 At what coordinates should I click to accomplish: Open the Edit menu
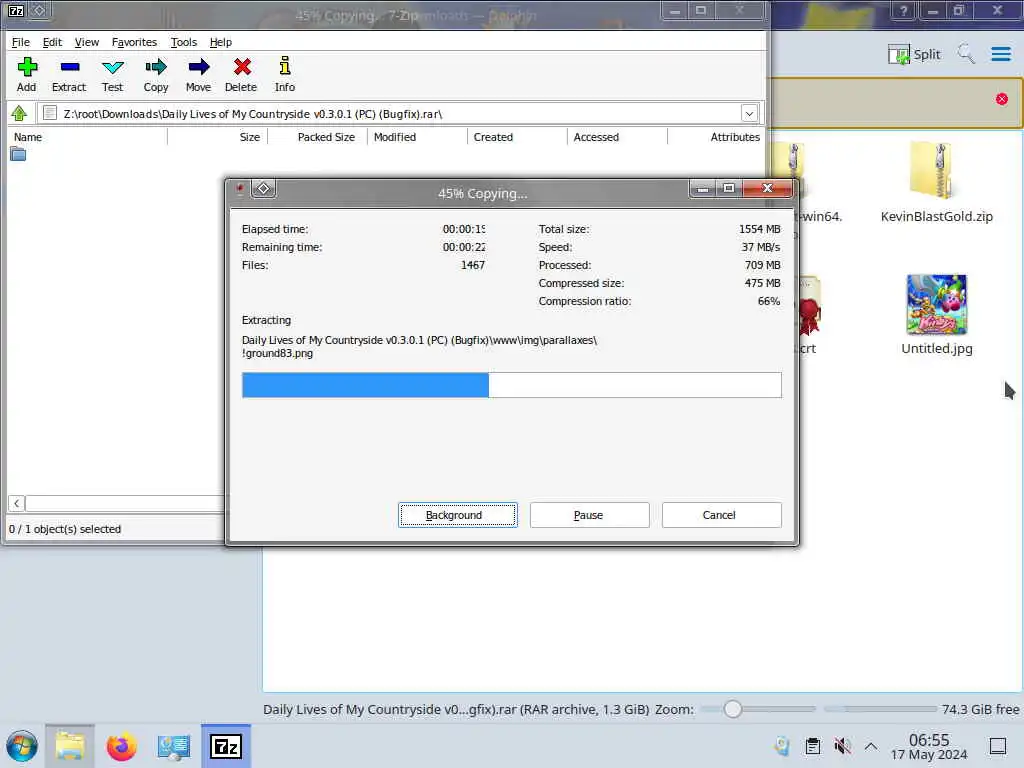coord(52,42)
